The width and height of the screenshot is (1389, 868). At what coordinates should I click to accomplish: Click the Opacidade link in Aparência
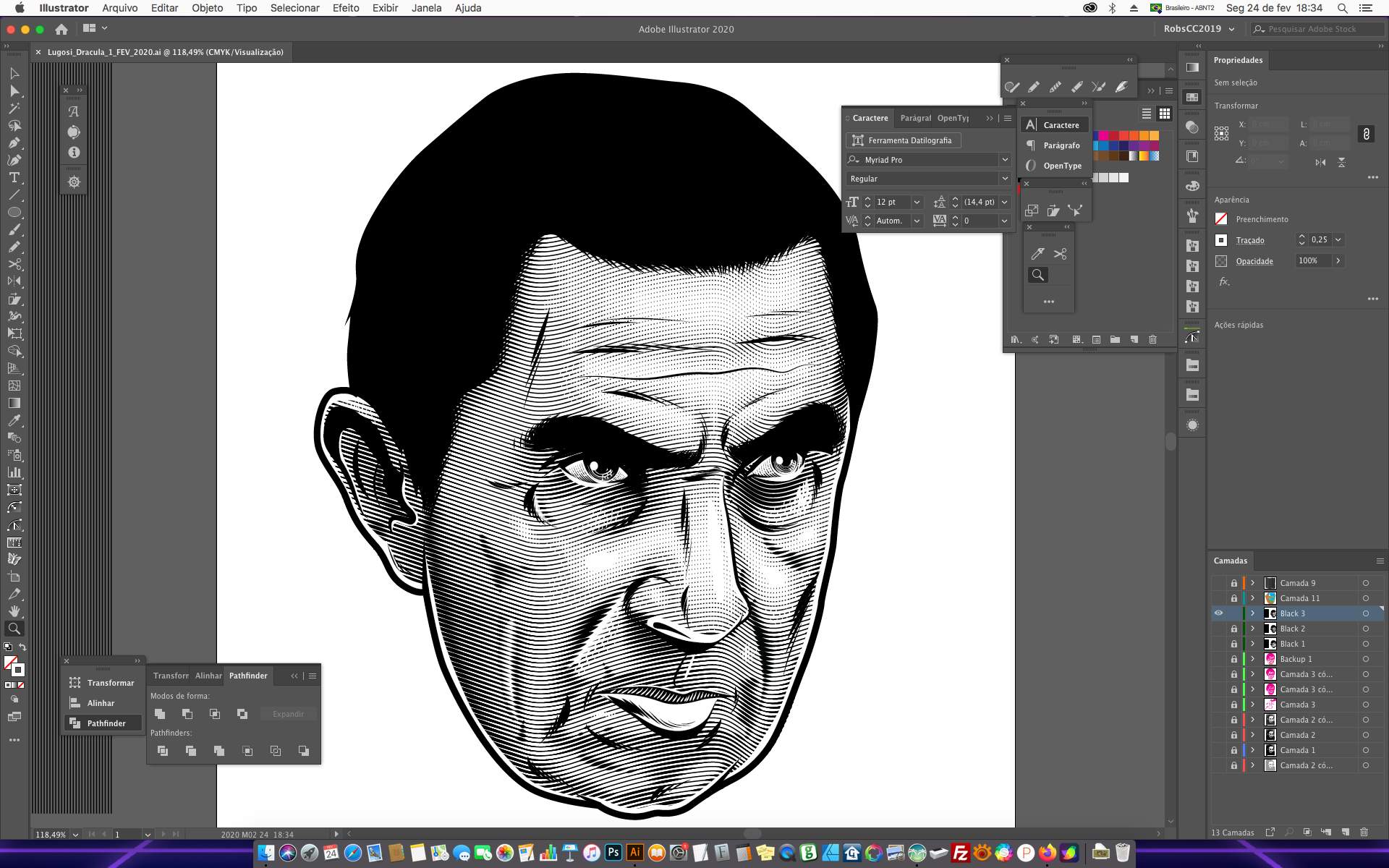1254,261
